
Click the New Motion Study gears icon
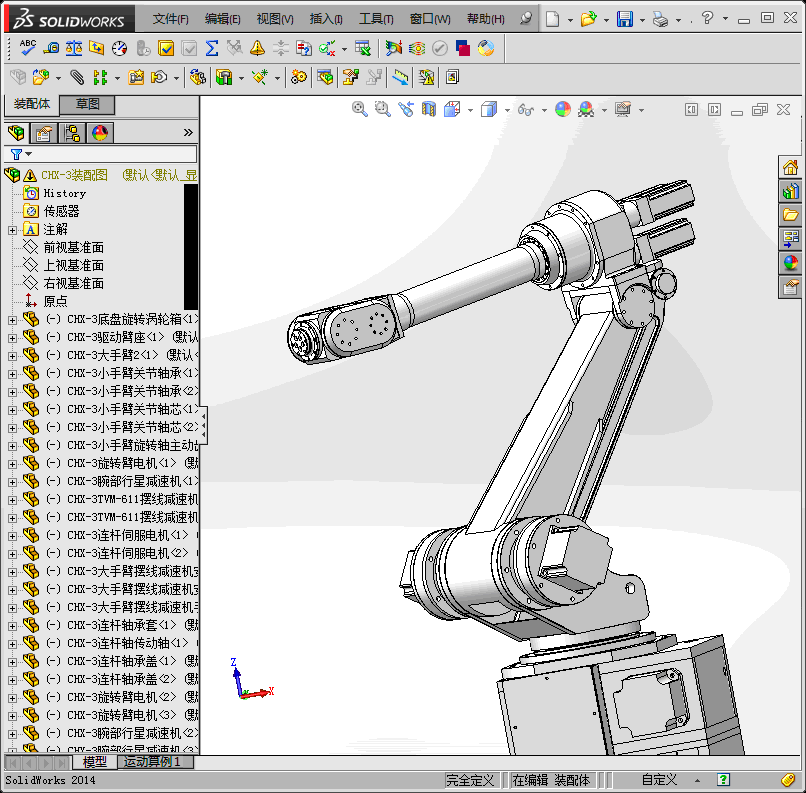tap(299, 78)
